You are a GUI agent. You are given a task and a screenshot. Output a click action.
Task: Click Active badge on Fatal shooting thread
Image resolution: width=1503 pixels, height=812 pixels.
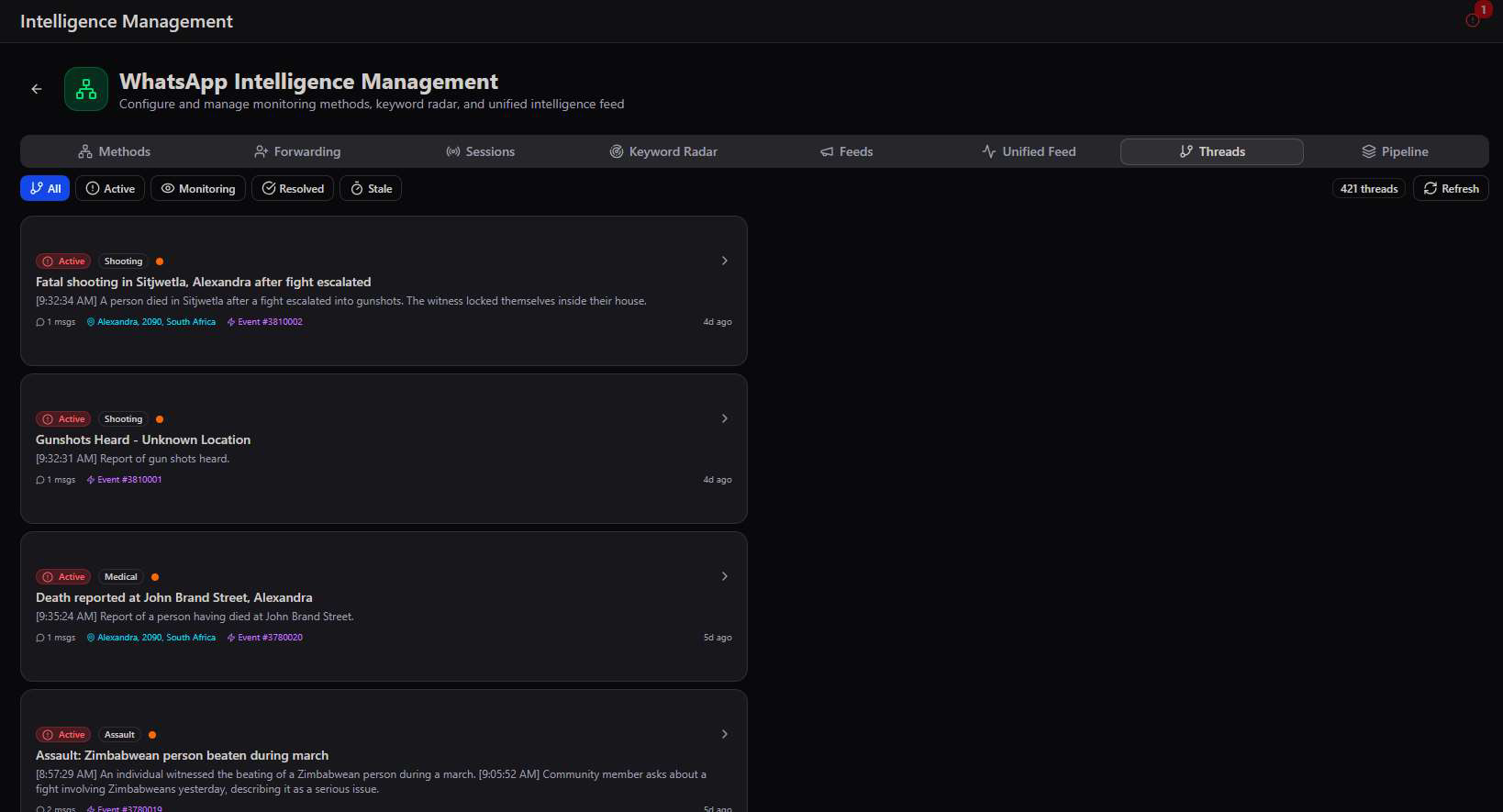pyautogui.click(x=63, y=261)
